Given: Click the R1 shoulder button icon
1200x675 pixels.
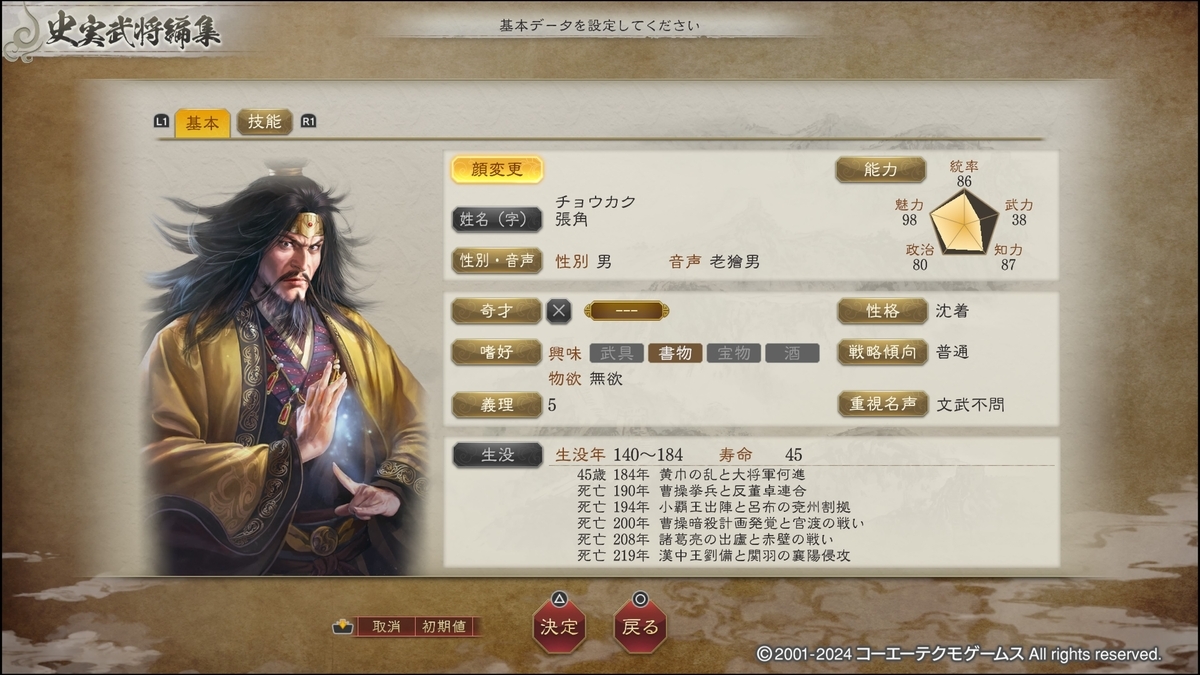Looking at the screenshot, I should point(308,122).
